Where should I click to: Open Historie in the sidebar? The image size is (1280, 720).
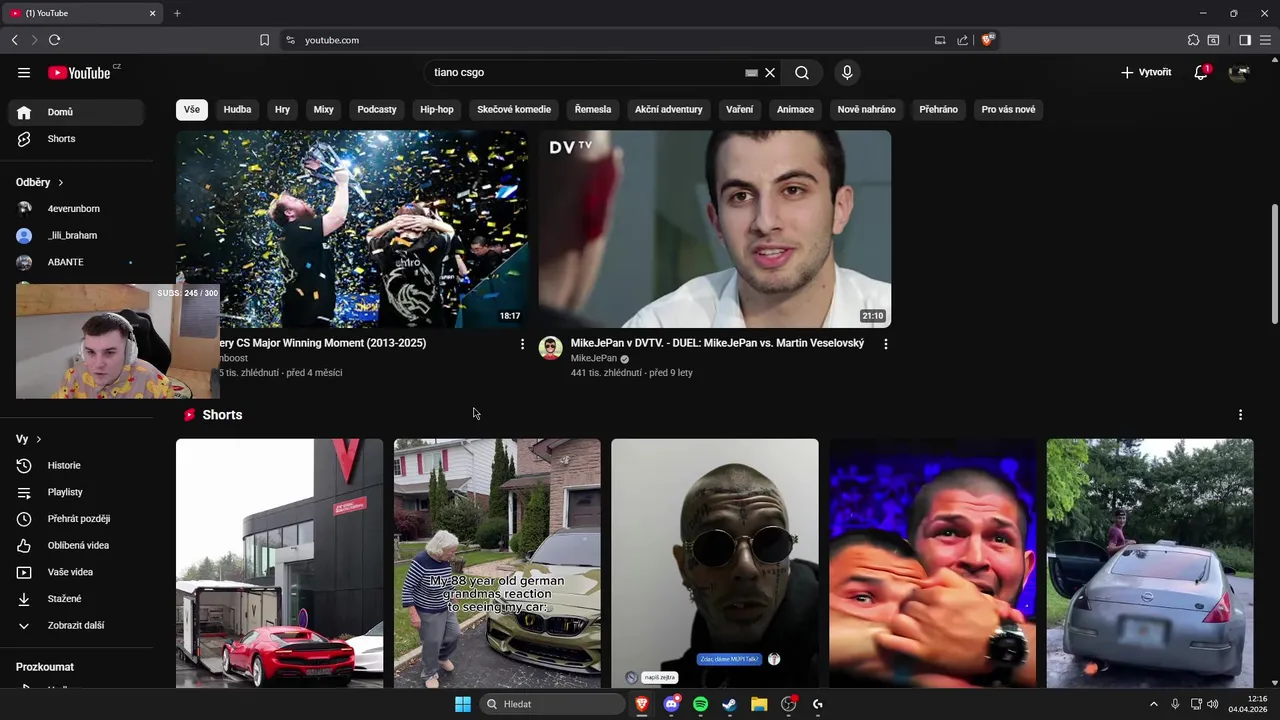[76, 465]
